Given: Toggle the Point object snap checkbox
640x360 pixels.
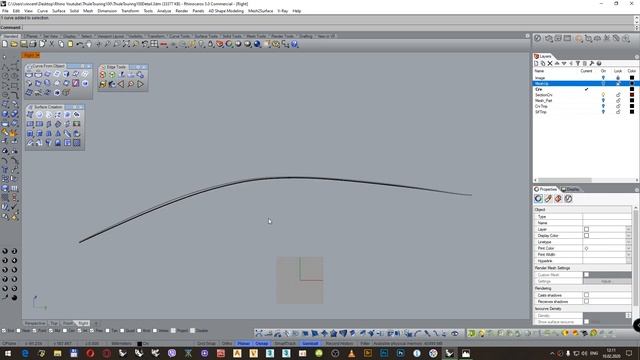Looking at the screenshot, I should tap(34, 331).
